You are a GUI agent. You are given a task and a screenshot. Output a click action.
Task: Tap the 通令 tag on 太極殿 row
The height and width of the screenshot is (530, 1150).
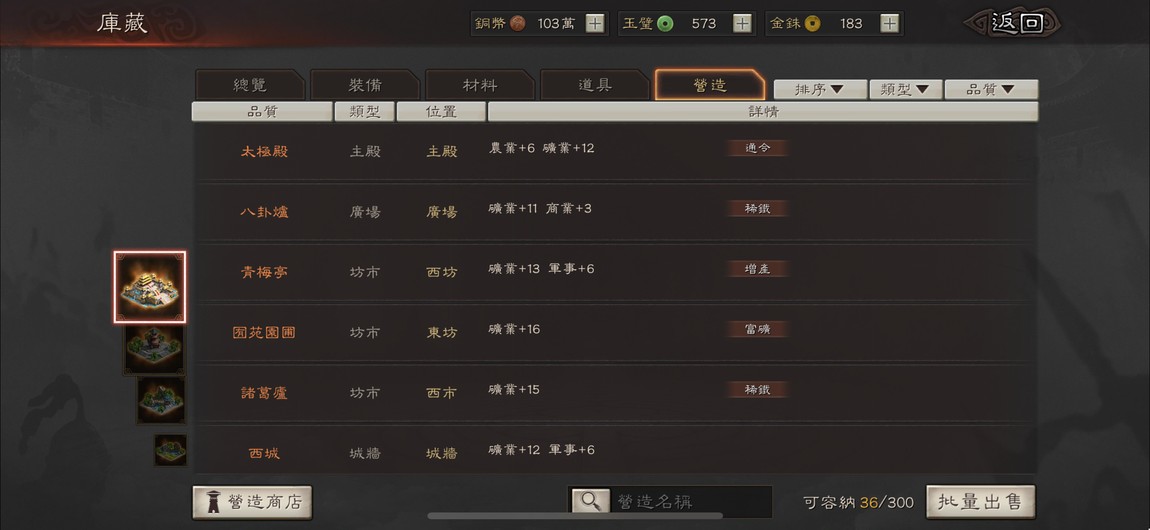click(758, 148)
